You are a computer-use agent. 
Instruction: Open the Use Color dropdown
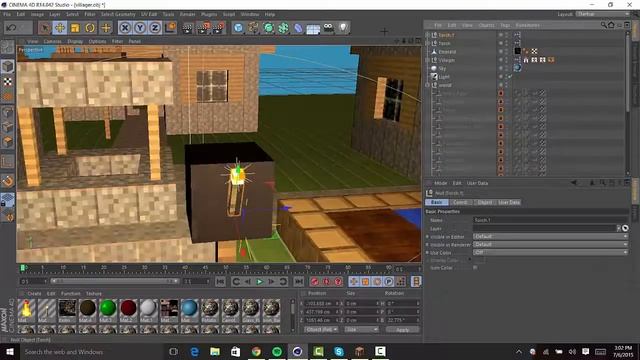[x=550, y=252]
